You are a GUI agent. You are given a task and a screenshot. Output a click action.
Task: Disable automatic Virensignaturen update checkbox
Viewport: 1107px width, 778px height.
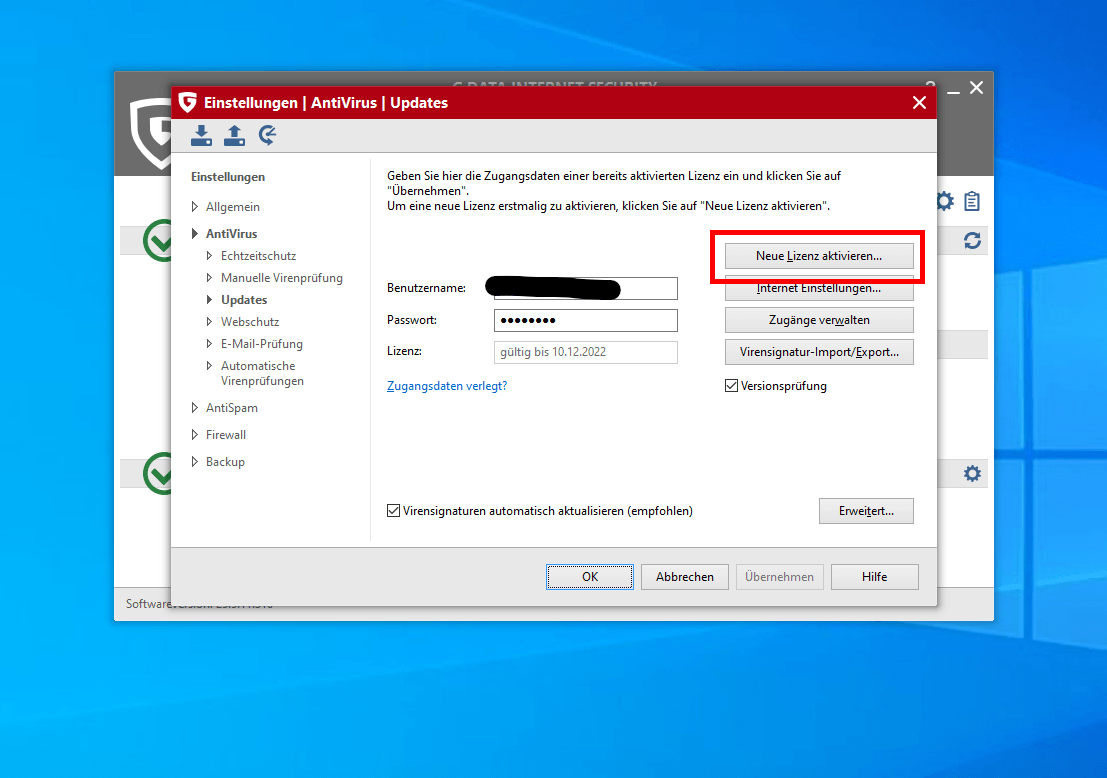(393, 511)
